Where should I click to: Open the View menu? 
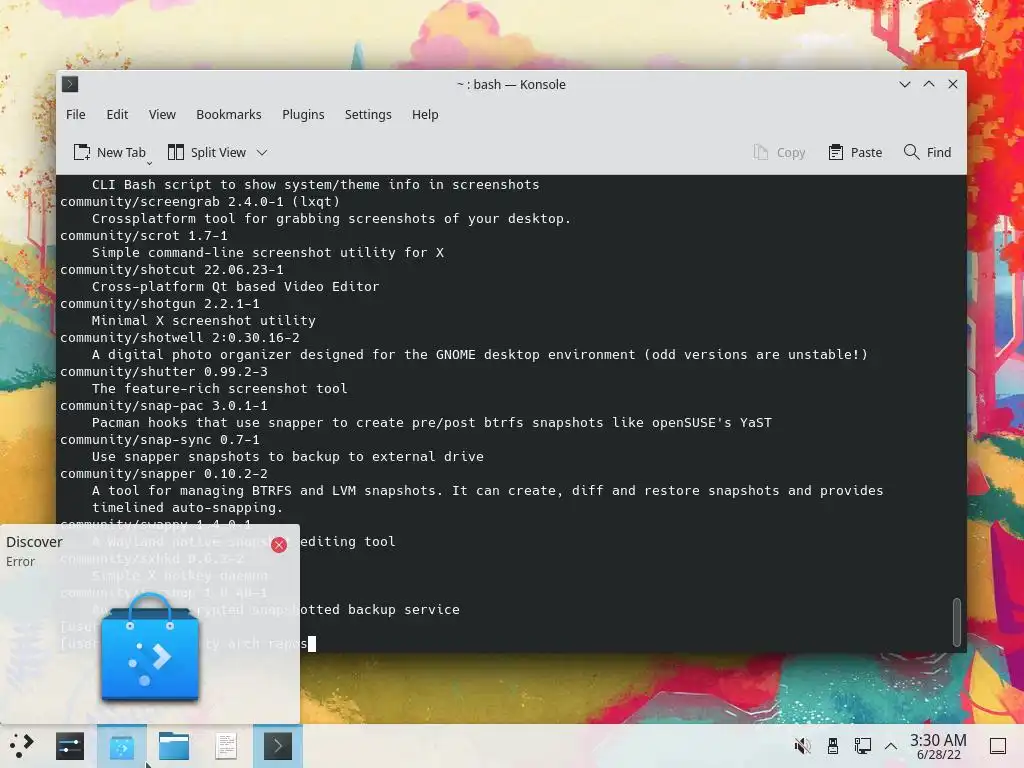pos(162,114)
